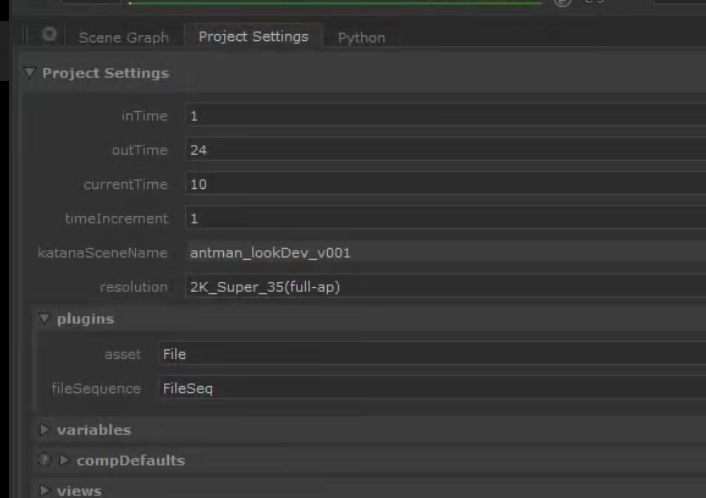Screen dimensions: 706x498
Task: Click the help icon beside compDefaults
Action: click(x=44, y=460)
